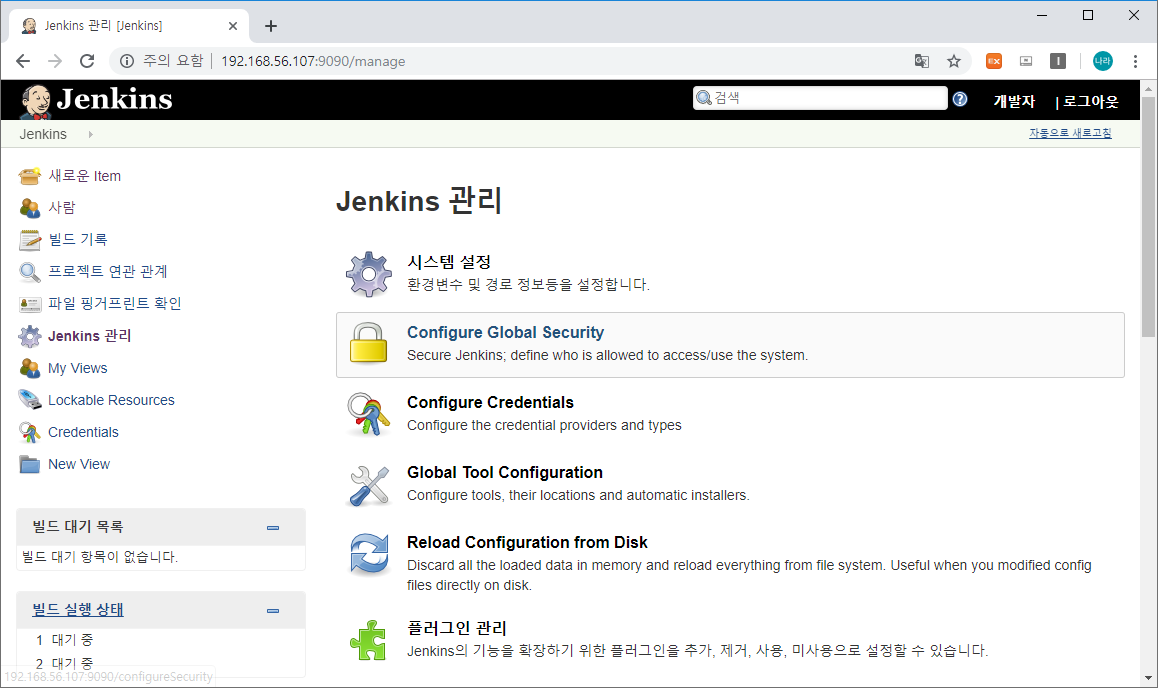Collapse the 빌드 대기 목록 panel
Image resolution: width=1158 pixels, height=688 pixels.
click(273, 528)
